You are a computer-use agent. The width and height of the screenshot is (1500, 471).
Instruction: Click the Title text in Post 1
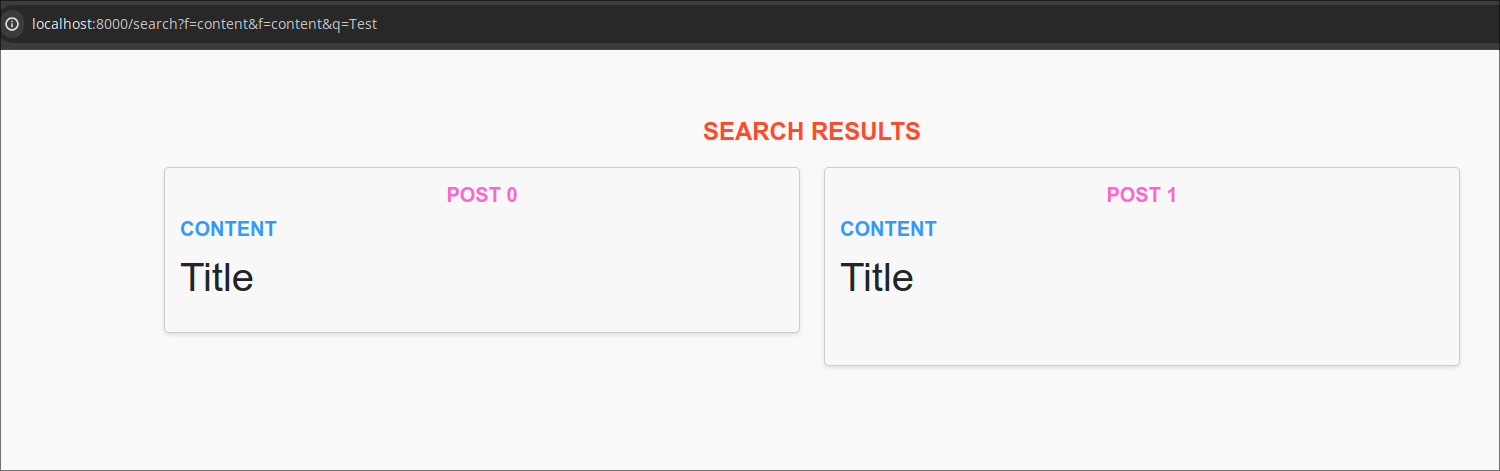click(x=877, y=277)
